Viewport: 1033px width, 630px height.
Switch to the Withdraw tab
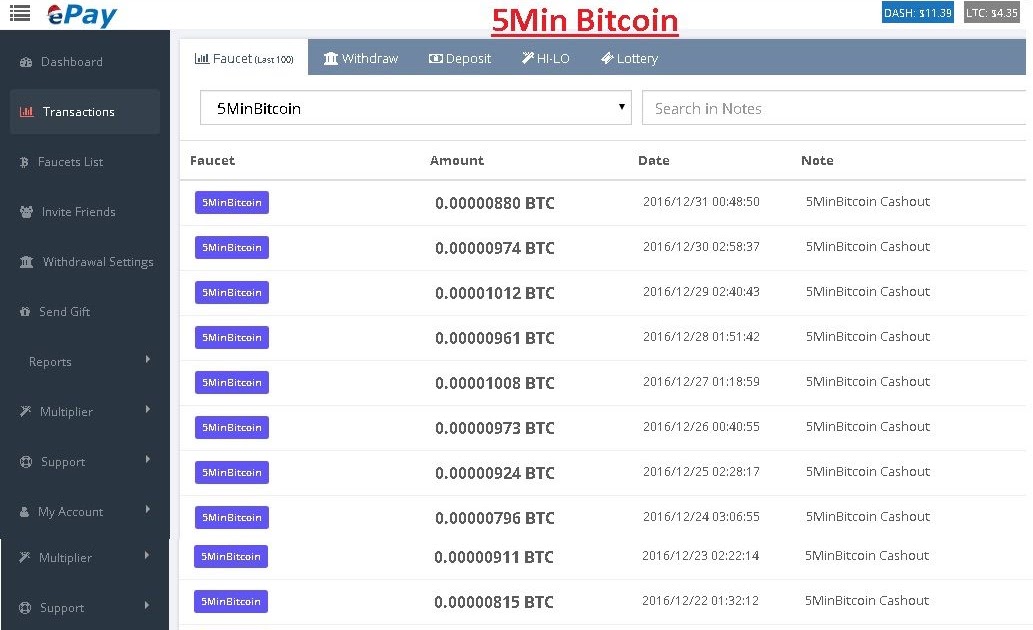[x=360, y=58]
